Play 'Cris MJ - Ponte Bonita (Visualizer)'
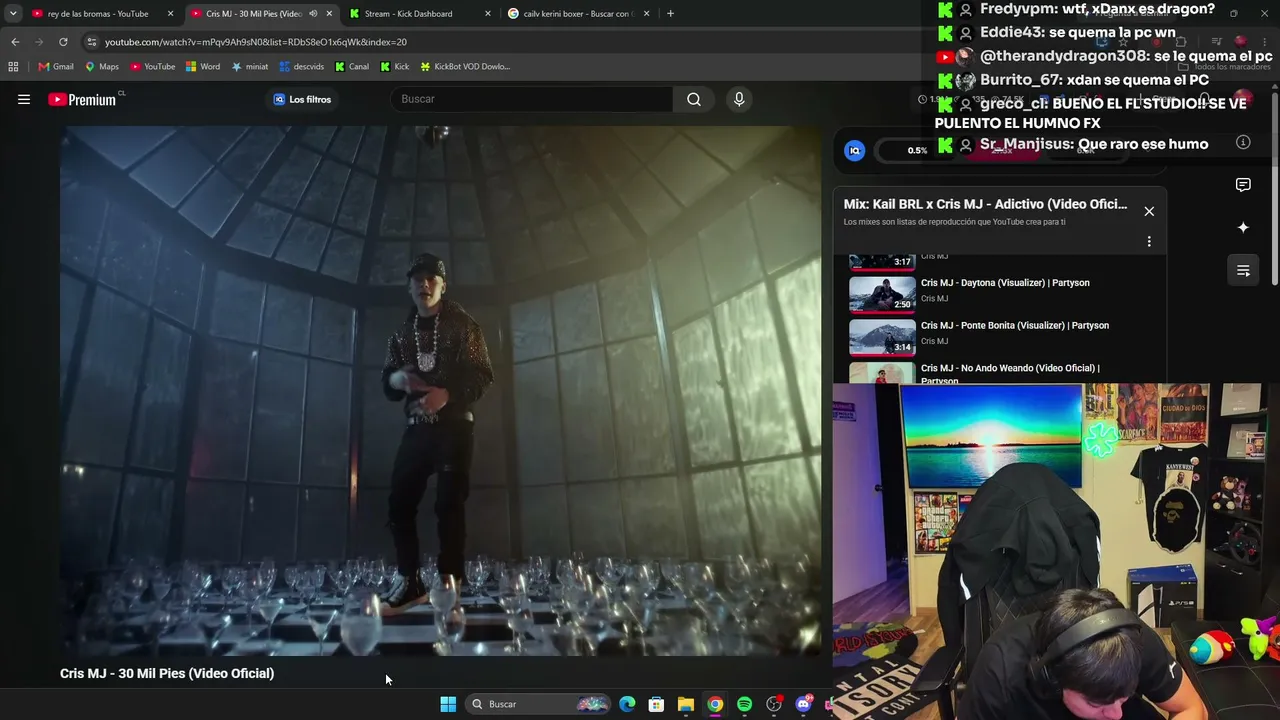Screen dimensions: 1280x720 point(1015,326)
